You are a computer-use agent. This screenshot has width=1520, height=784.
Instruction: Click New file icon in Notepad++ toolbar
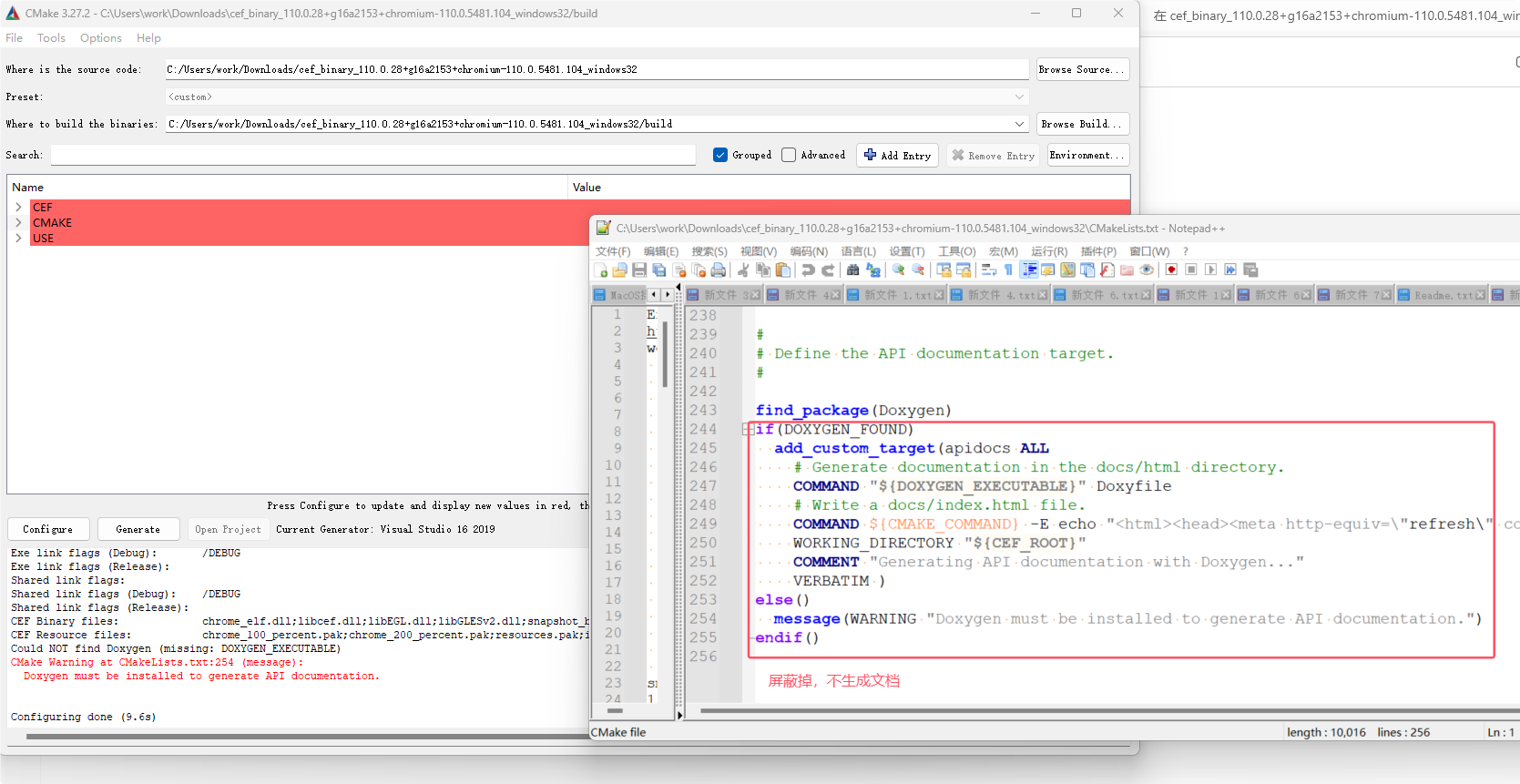(601, 270)
